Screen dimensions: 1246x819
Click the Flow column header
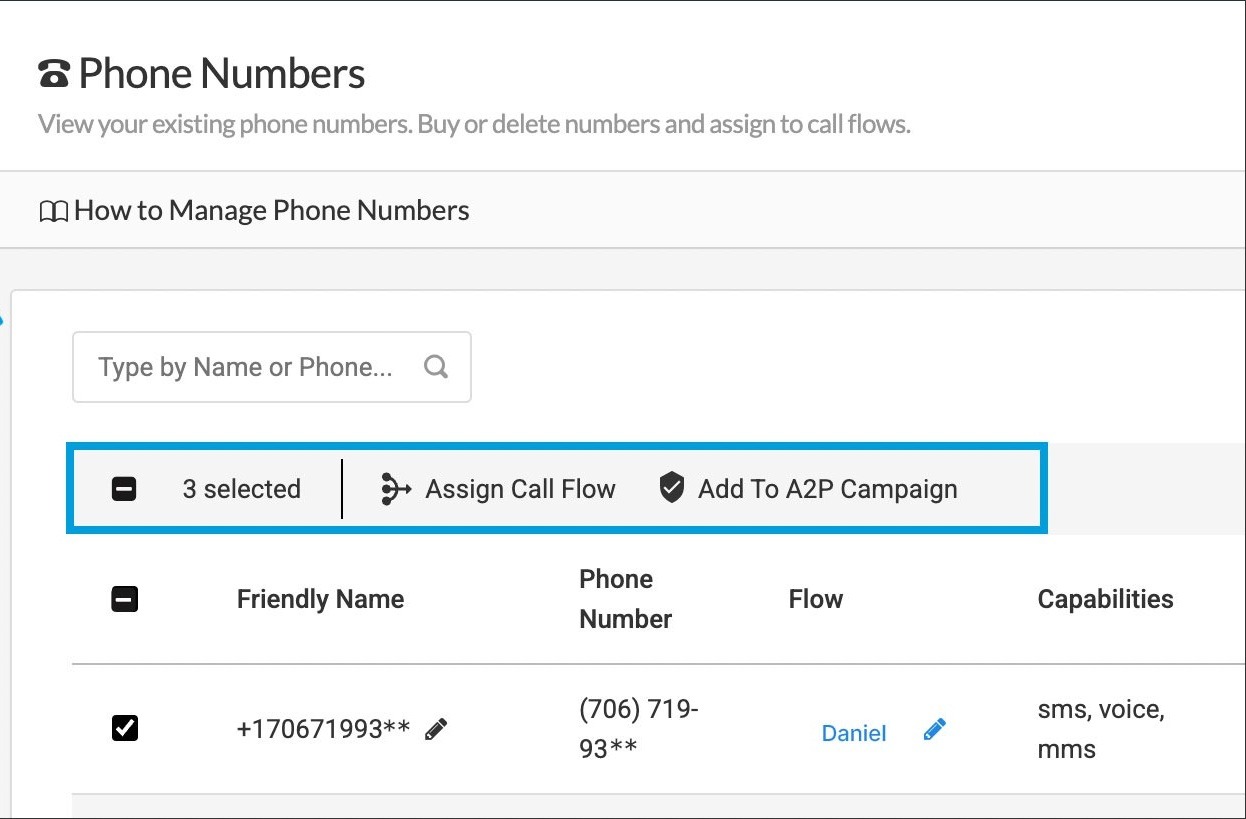815,599
